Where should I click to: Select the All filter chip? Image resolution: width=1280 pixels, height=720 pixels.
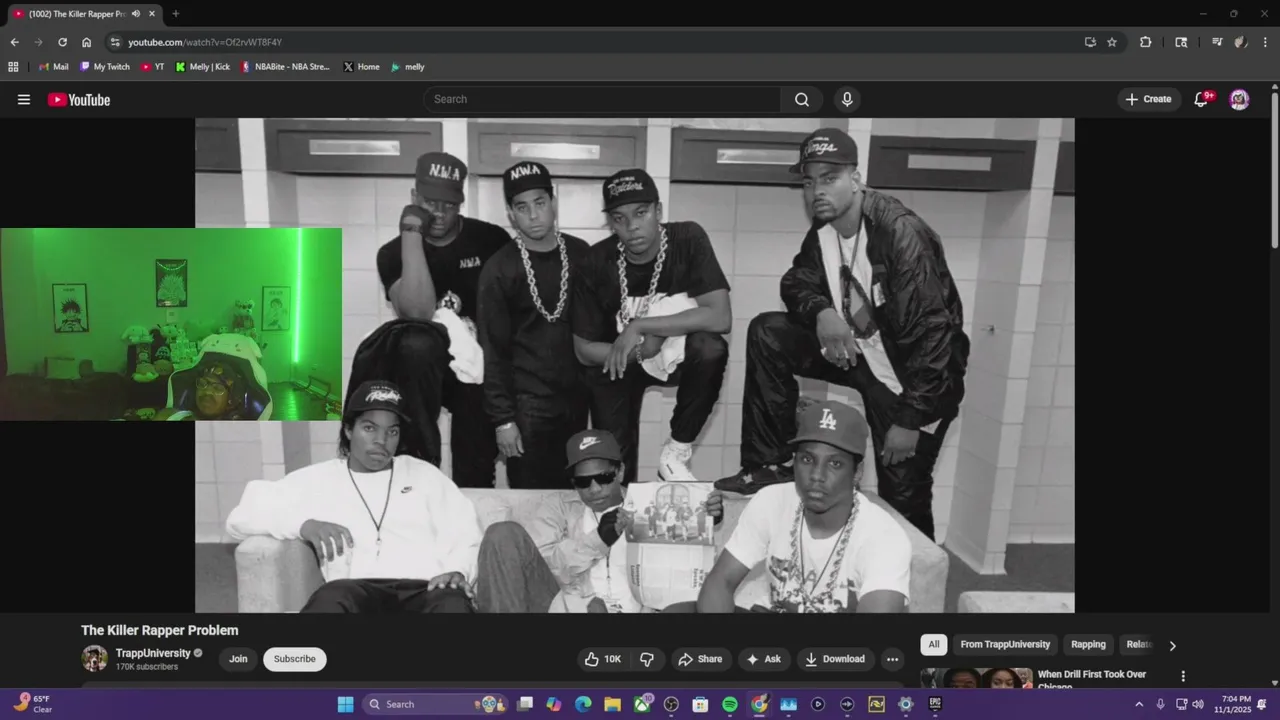coord(934,645)
